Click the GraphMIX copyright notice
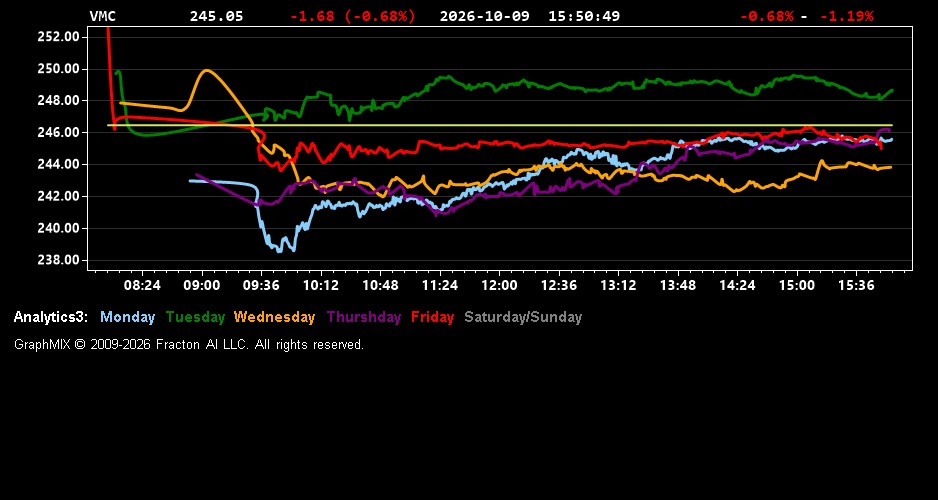 189,345
